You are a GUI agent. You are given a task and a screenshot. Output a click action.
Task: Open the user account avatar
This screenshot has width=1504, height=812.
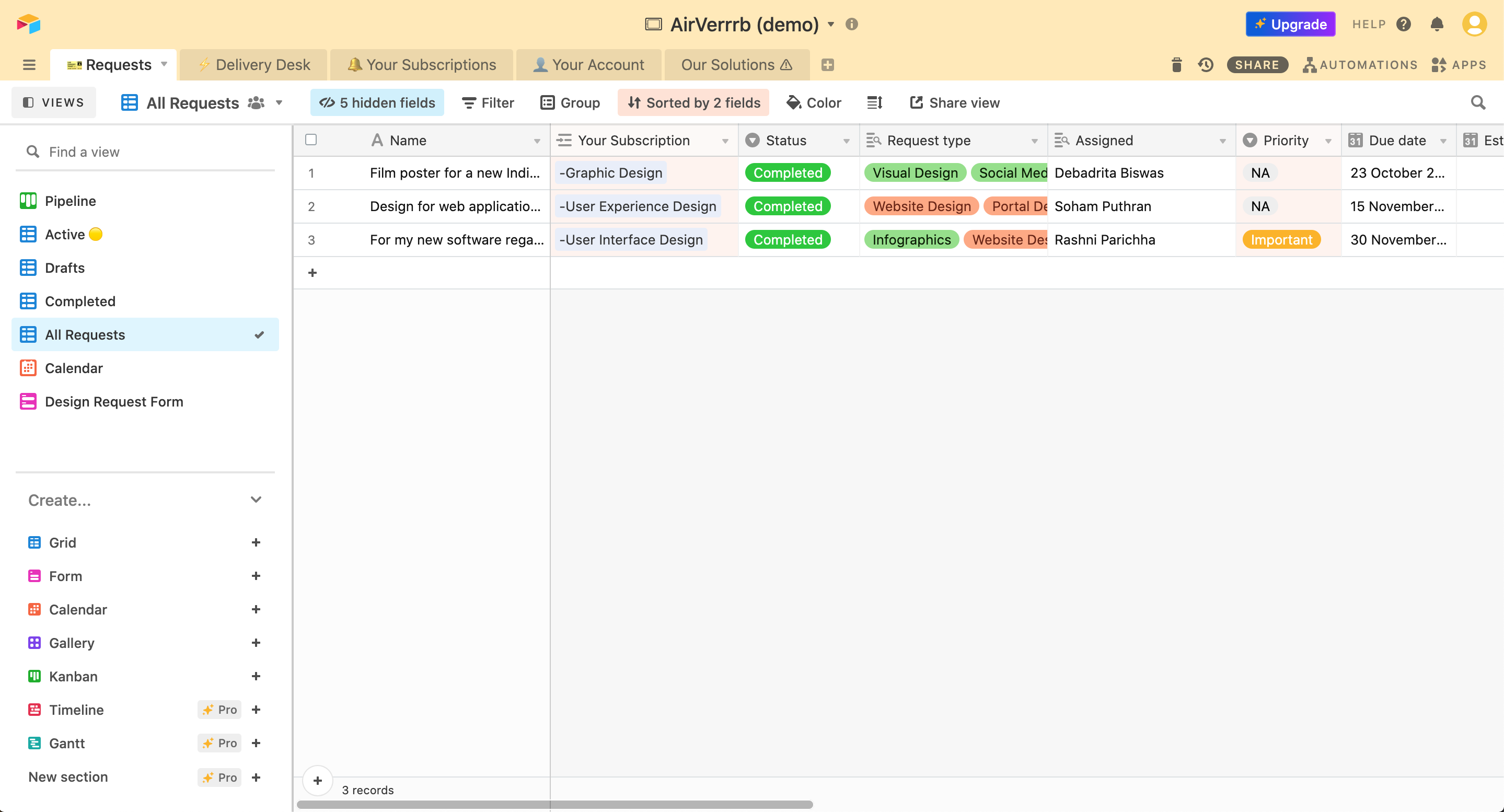(x=1474, y=24)
